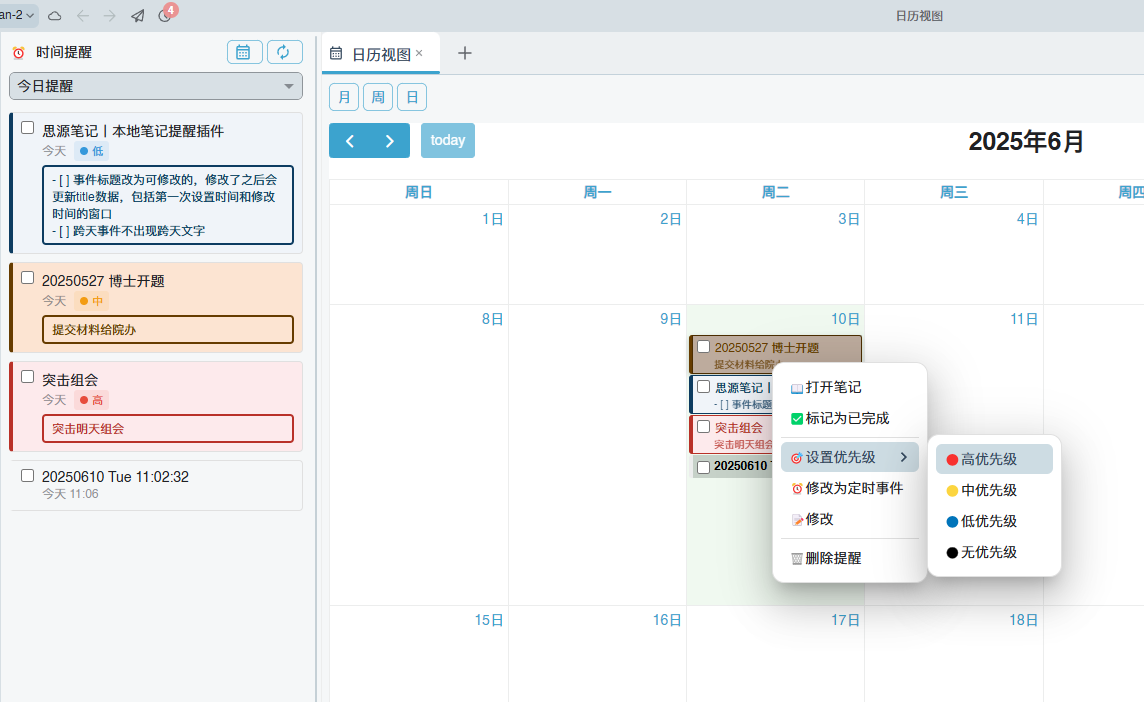Click the 20250610 Tue 11:02:32 title
Screen dimensions: 1144x702
[x=115, y=477]
